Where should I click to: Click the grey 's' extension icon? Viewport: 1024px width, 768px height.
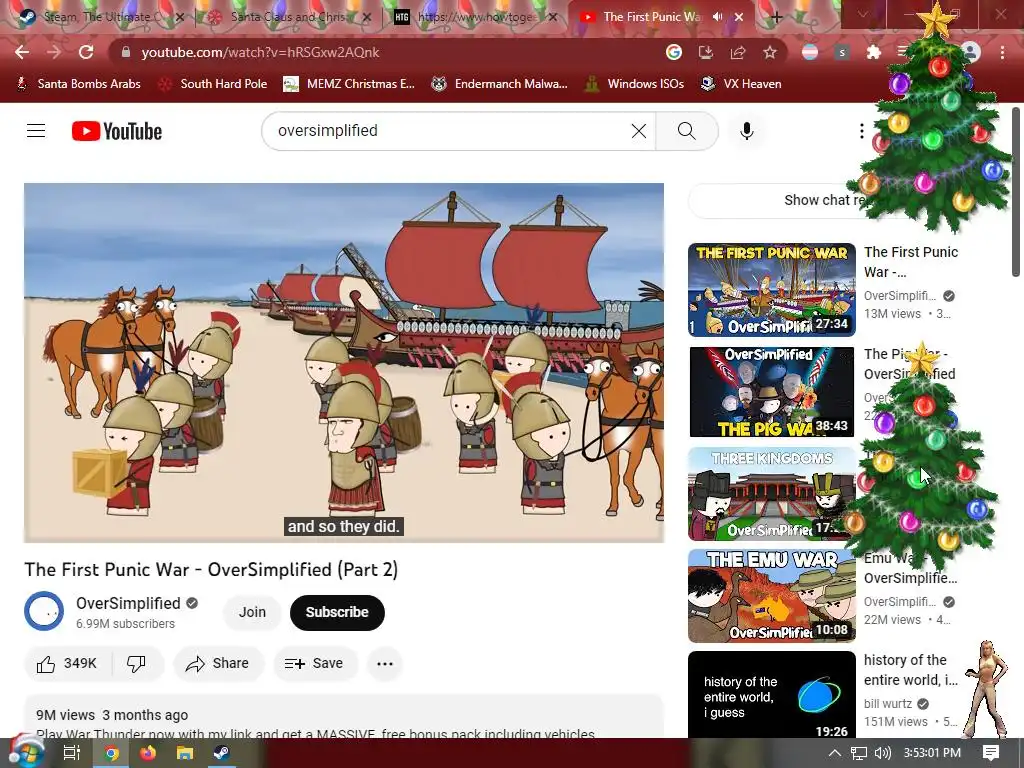point(842,52)
